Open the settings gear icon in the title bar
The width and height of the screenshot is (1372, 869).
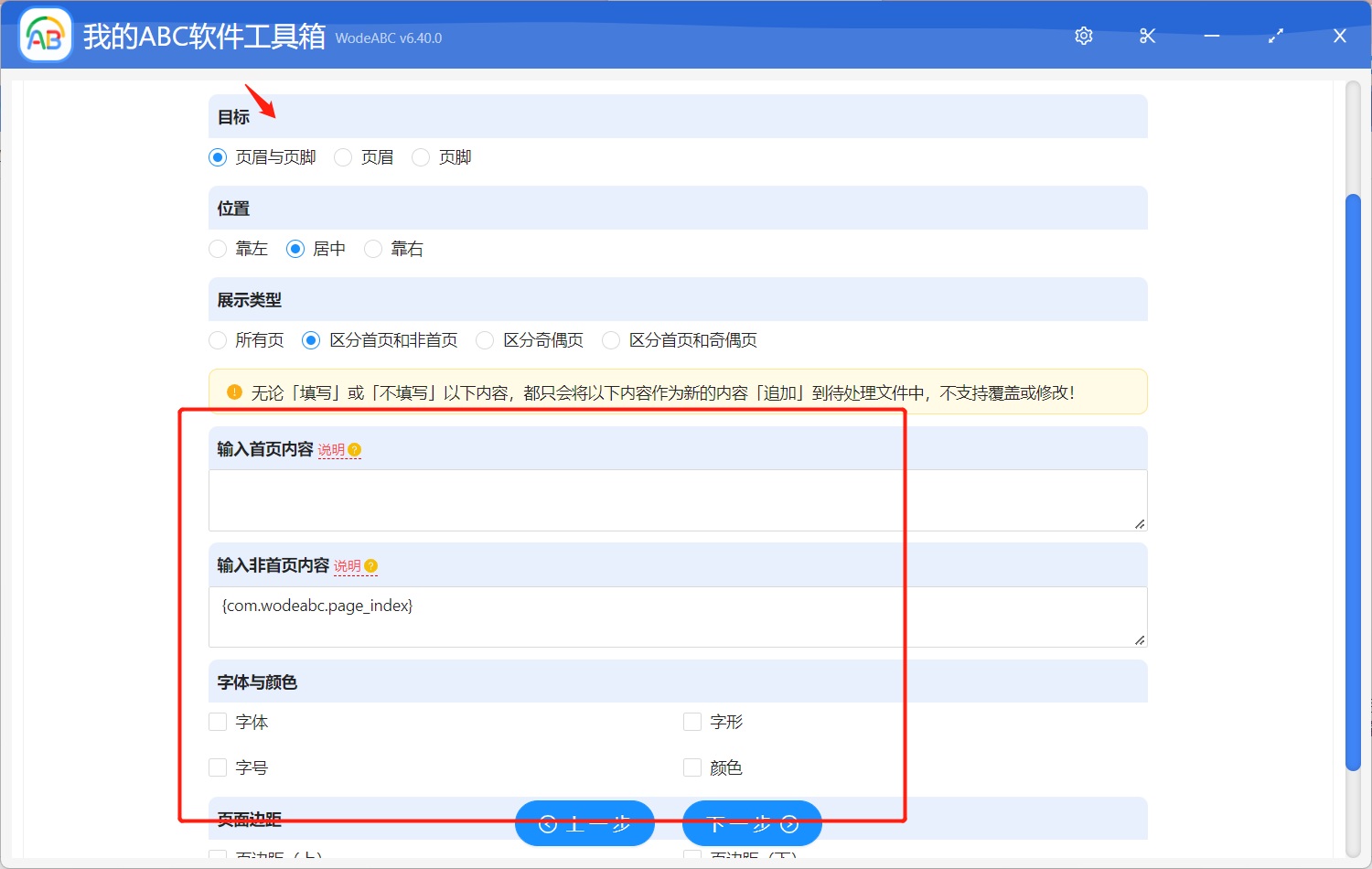[x=1083, y=36]
